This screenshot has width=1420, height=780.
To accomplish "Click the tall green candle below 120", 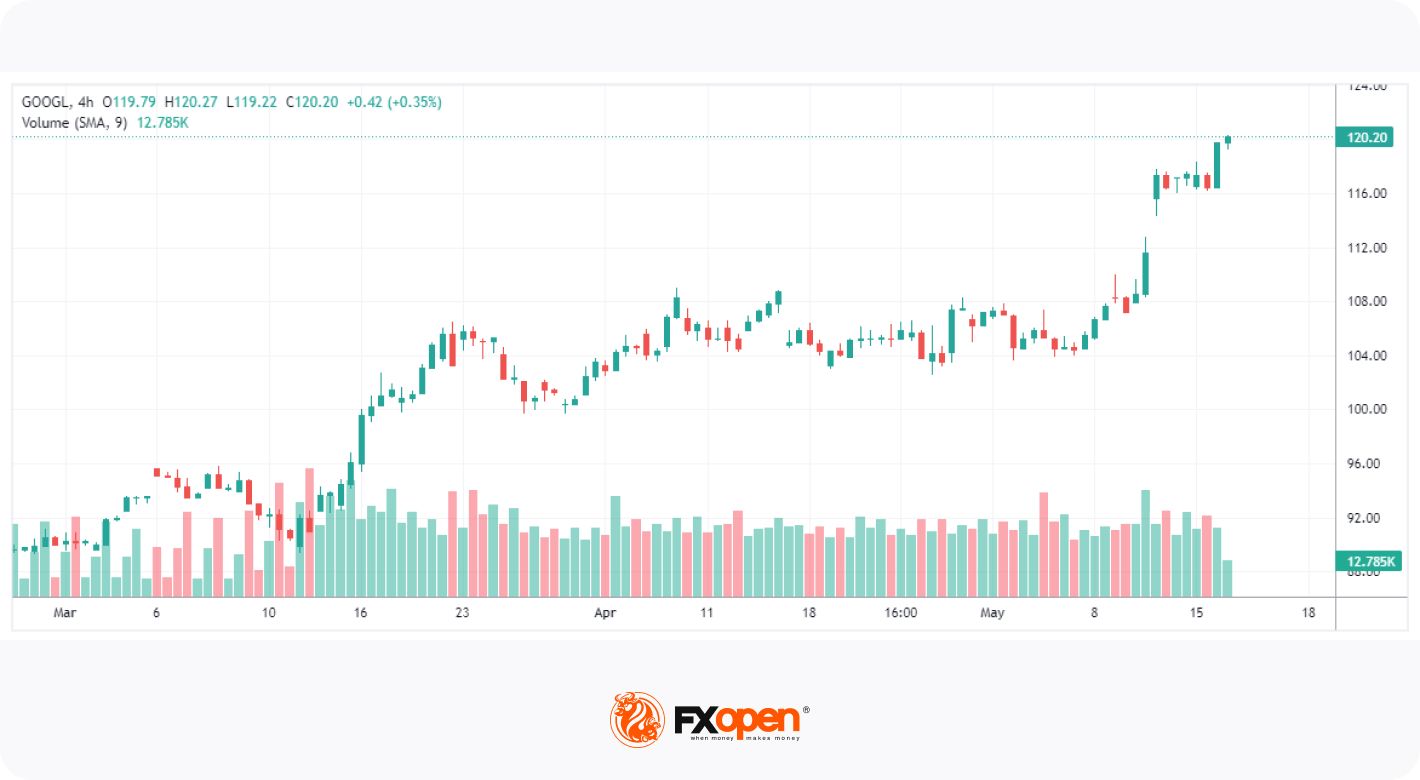I will [x=1217, y=165].
